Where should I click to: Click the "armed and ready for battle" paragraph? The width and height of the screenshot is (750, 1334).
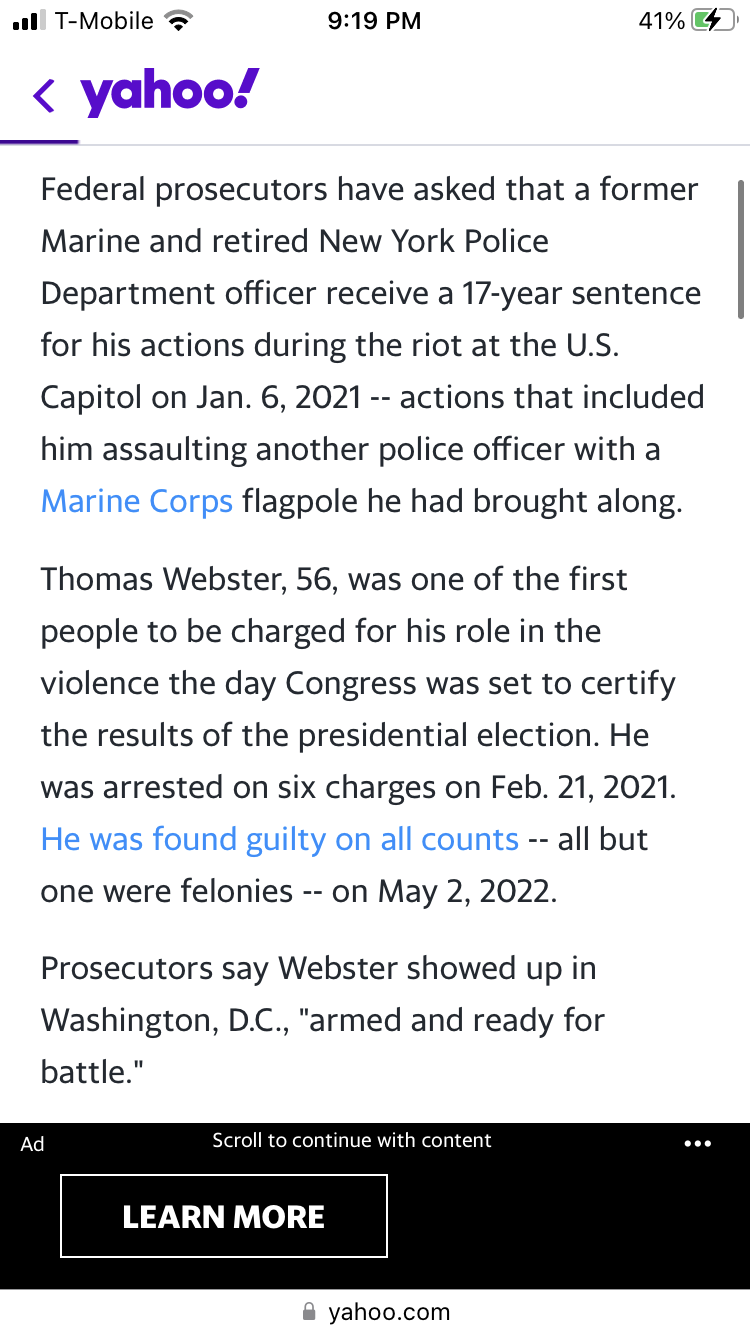pos(322,1021)
